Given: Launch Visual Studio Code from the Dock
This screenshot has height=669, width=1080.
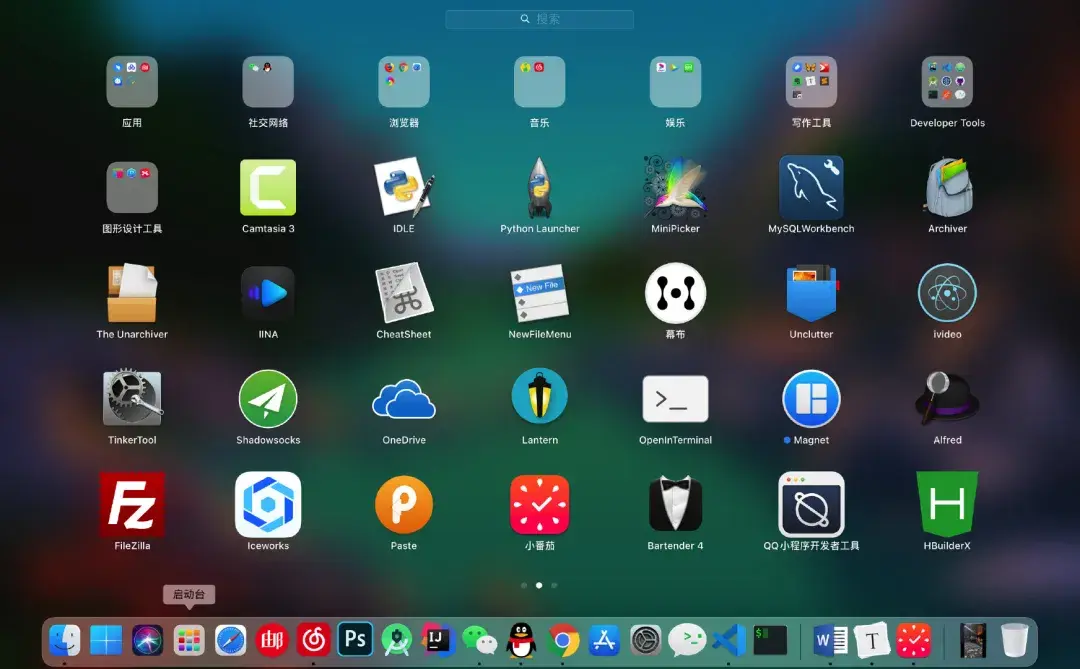Looking at the screenshot, I should (x=729, y=640).
